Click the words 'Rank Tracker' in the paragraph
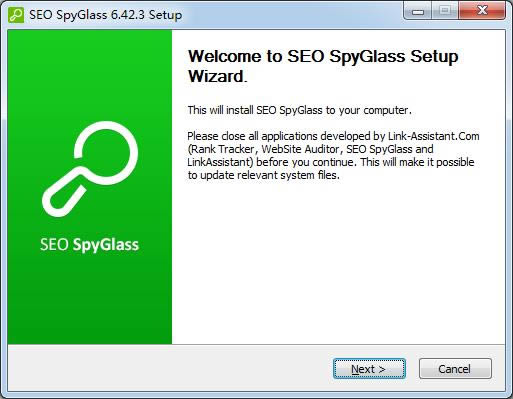The image size is (513, 399). point(222,149)
